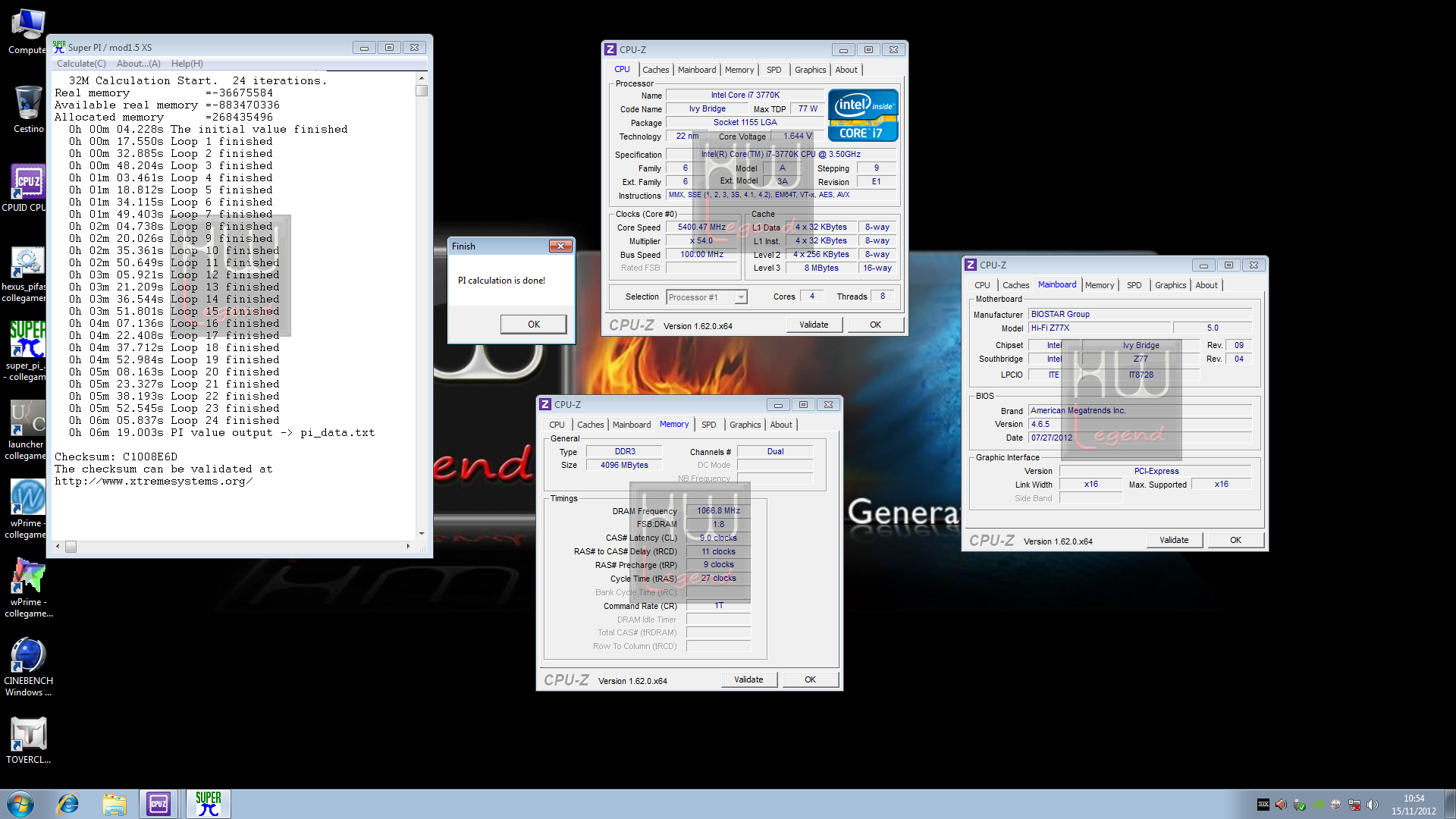Open Windows Explorer folder on taskbar
This screenshot has height=819, width=1456.
[x=115, y=804]
